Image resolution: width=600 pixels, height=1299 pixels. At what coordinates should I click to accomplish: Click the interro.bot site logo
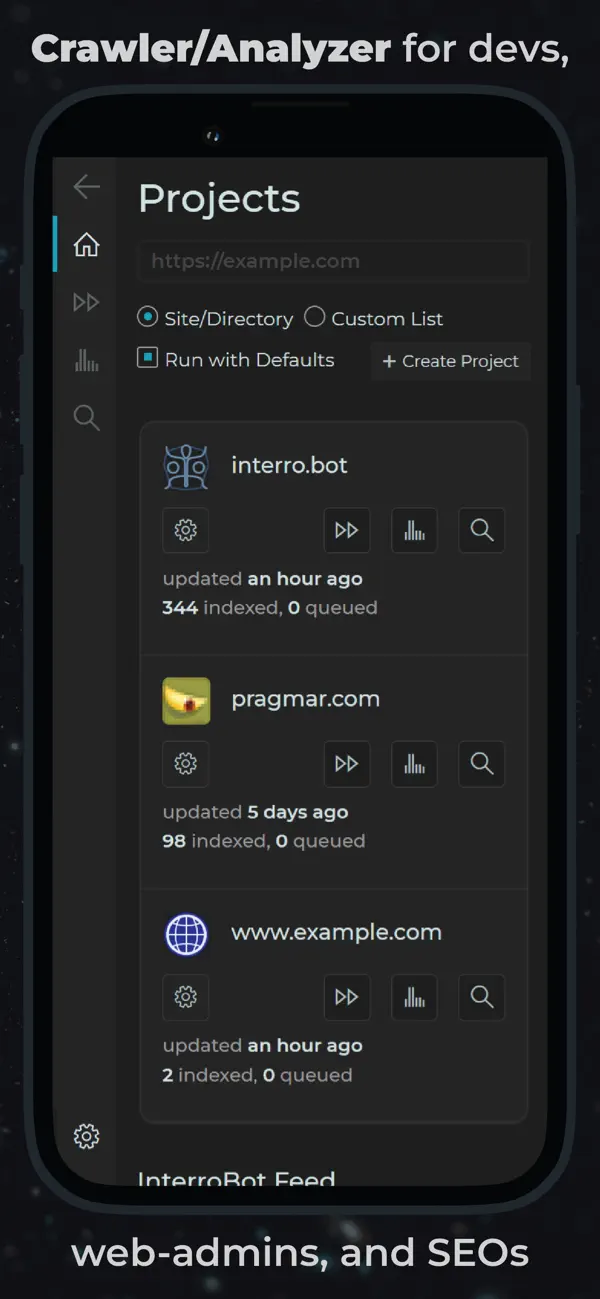(x=186, y=467)
